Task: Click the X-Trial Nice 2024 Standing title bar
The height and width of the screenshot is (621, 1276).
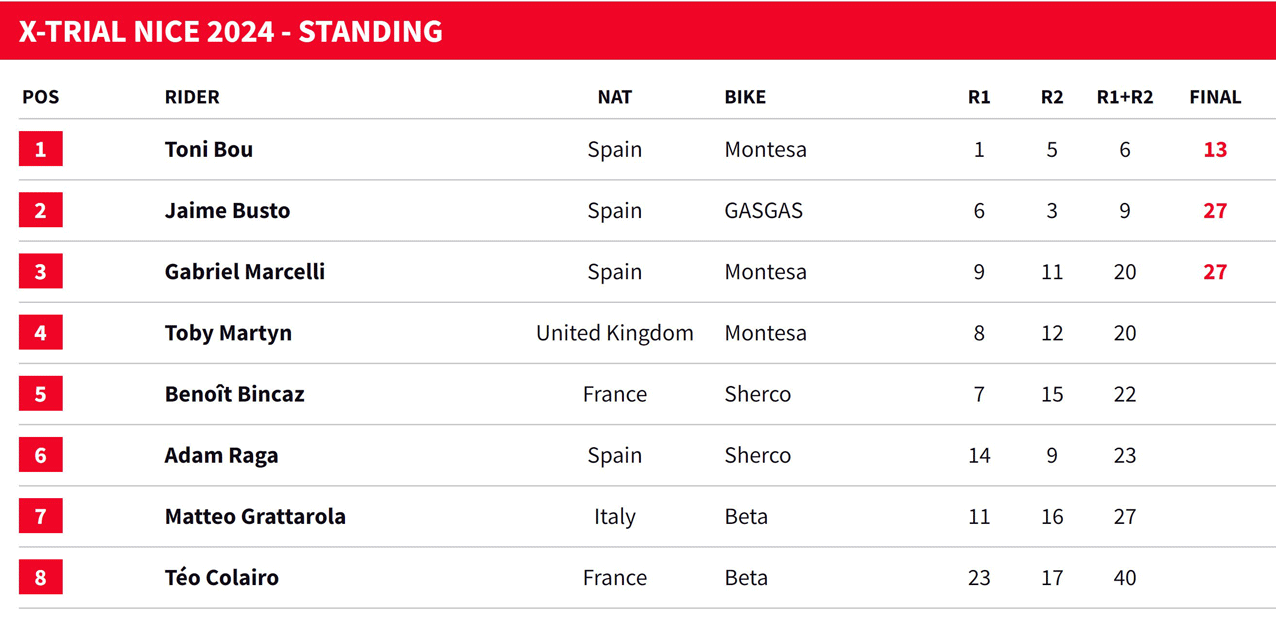Action: tap(638, 31)
